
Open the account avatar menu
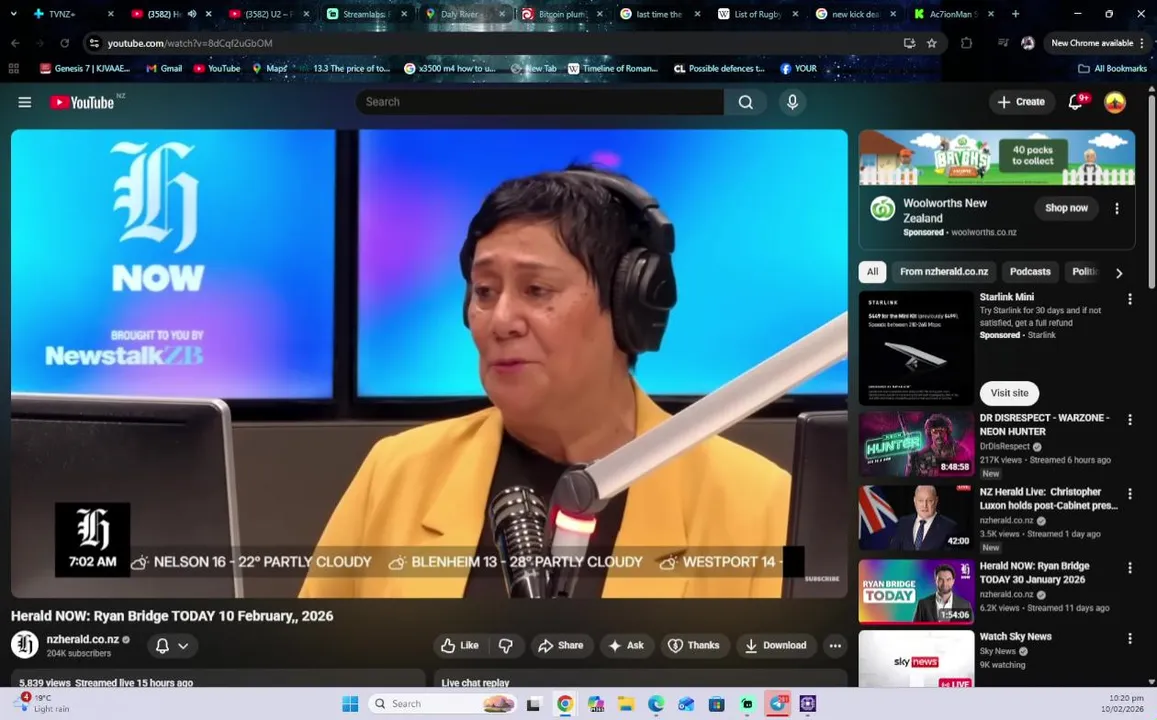1114,102
